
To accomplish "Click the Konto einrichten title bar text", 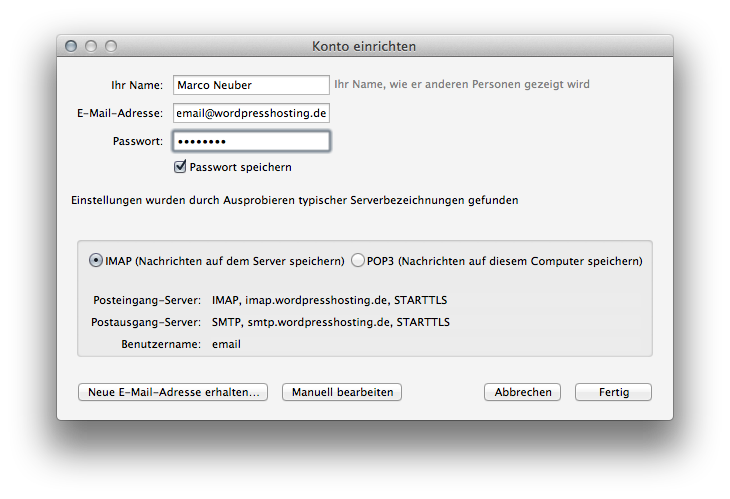I will pos(364,46).
